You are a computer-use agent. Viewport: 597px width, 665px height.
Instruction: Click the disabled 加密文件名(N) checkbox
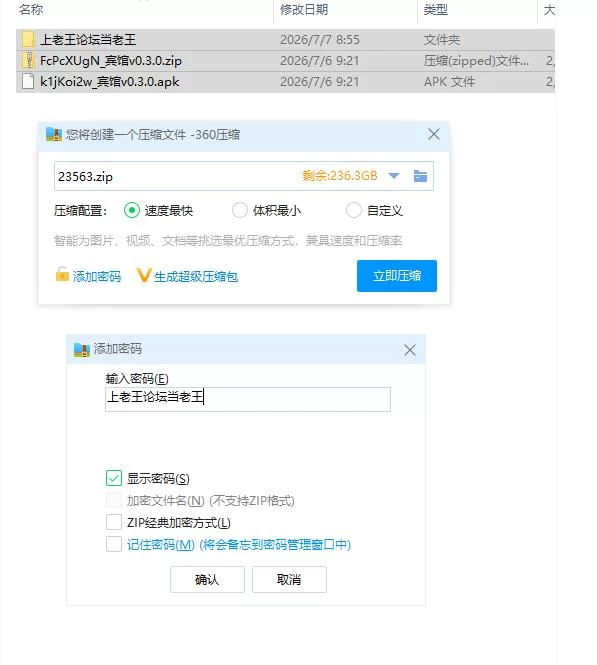(x=114, y=500)
